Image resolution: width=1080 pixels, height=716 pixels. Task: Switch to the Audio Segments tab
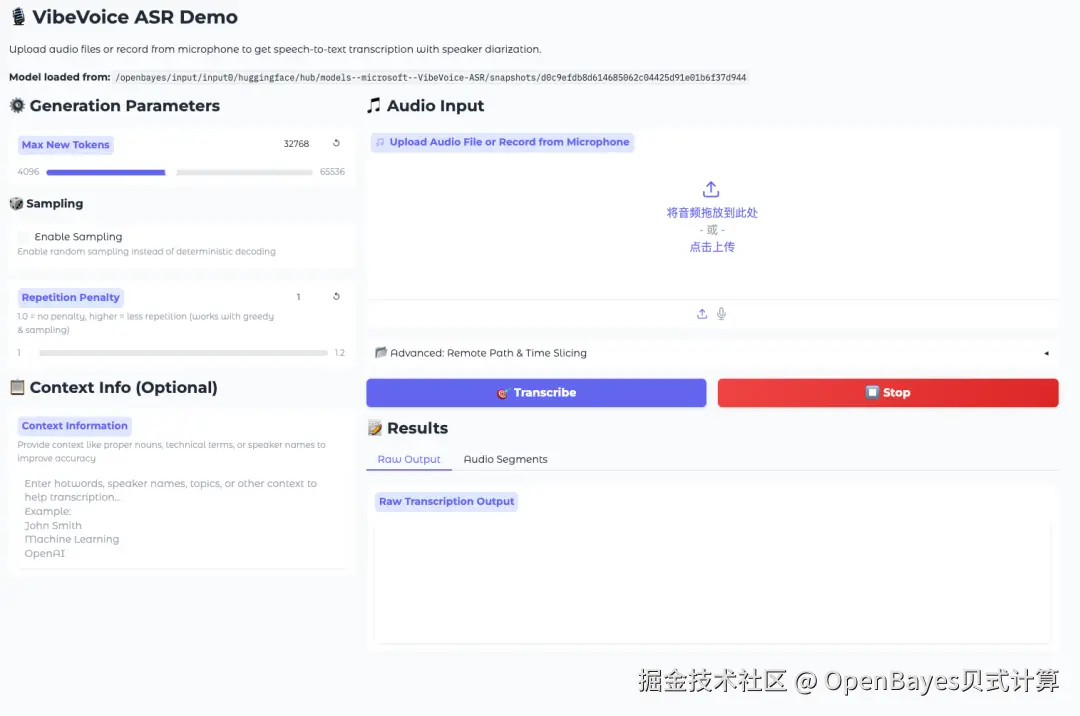click(505, 459)
